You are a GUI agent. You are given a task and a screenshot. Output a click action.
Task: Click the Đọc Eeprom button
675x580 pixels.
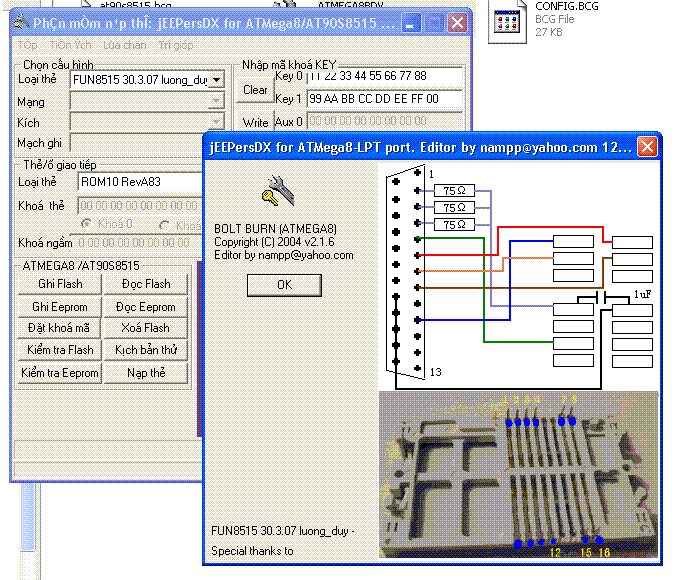[x=146, y=307]
